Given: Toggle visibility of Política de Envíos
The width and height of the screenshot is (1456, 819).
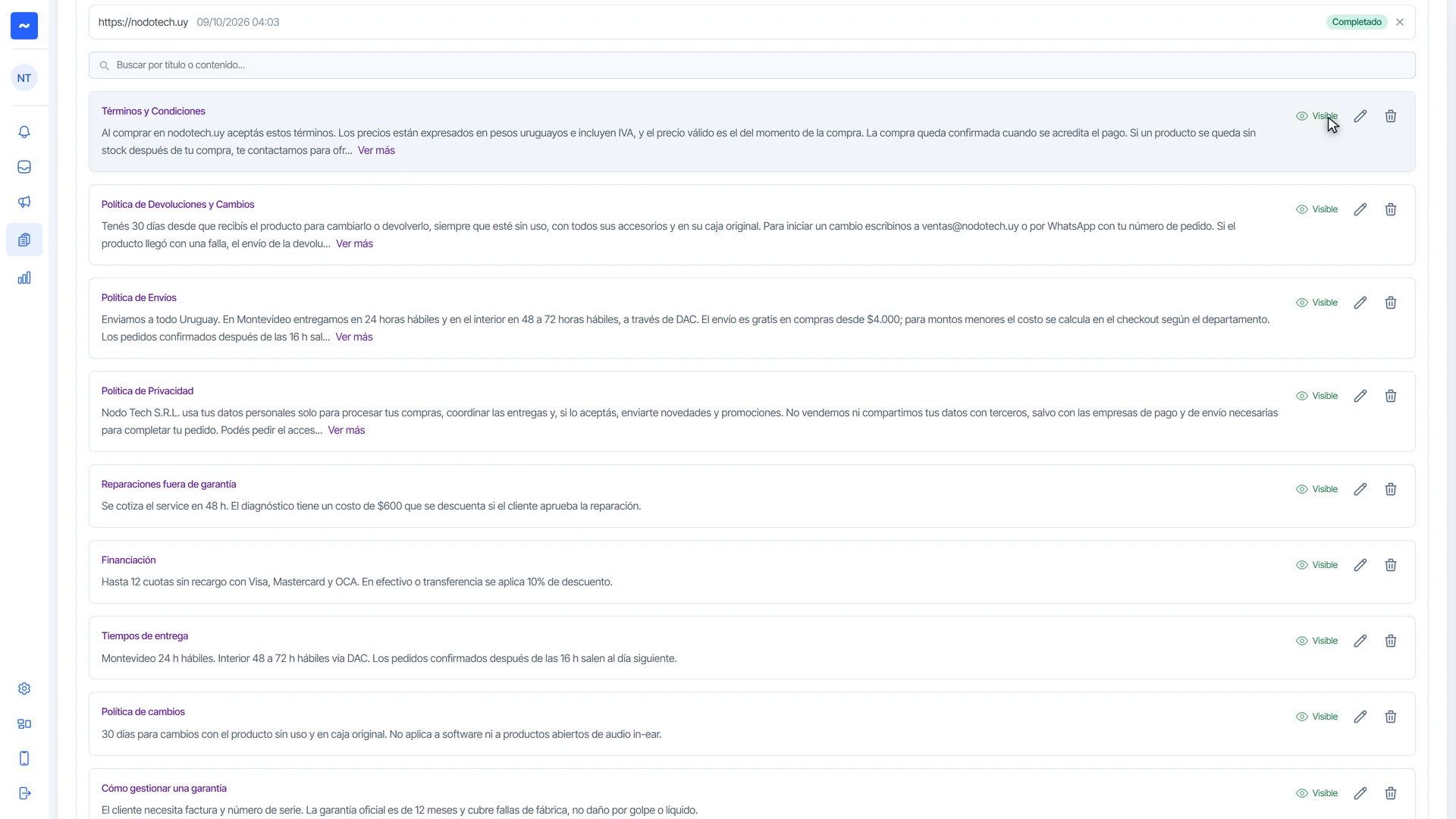Looking at the screenshot, I should click(1317, 303).
